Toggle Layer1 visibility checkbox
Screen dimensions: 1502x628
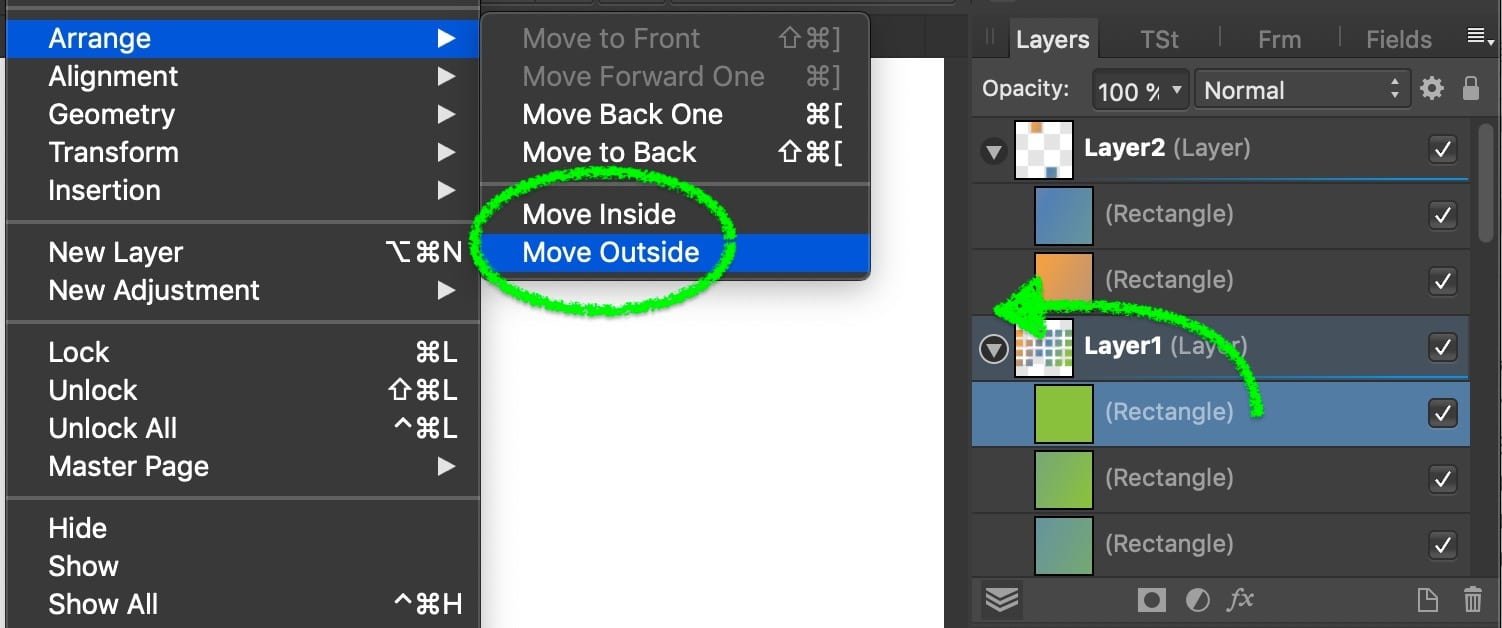pos(1442,348)
